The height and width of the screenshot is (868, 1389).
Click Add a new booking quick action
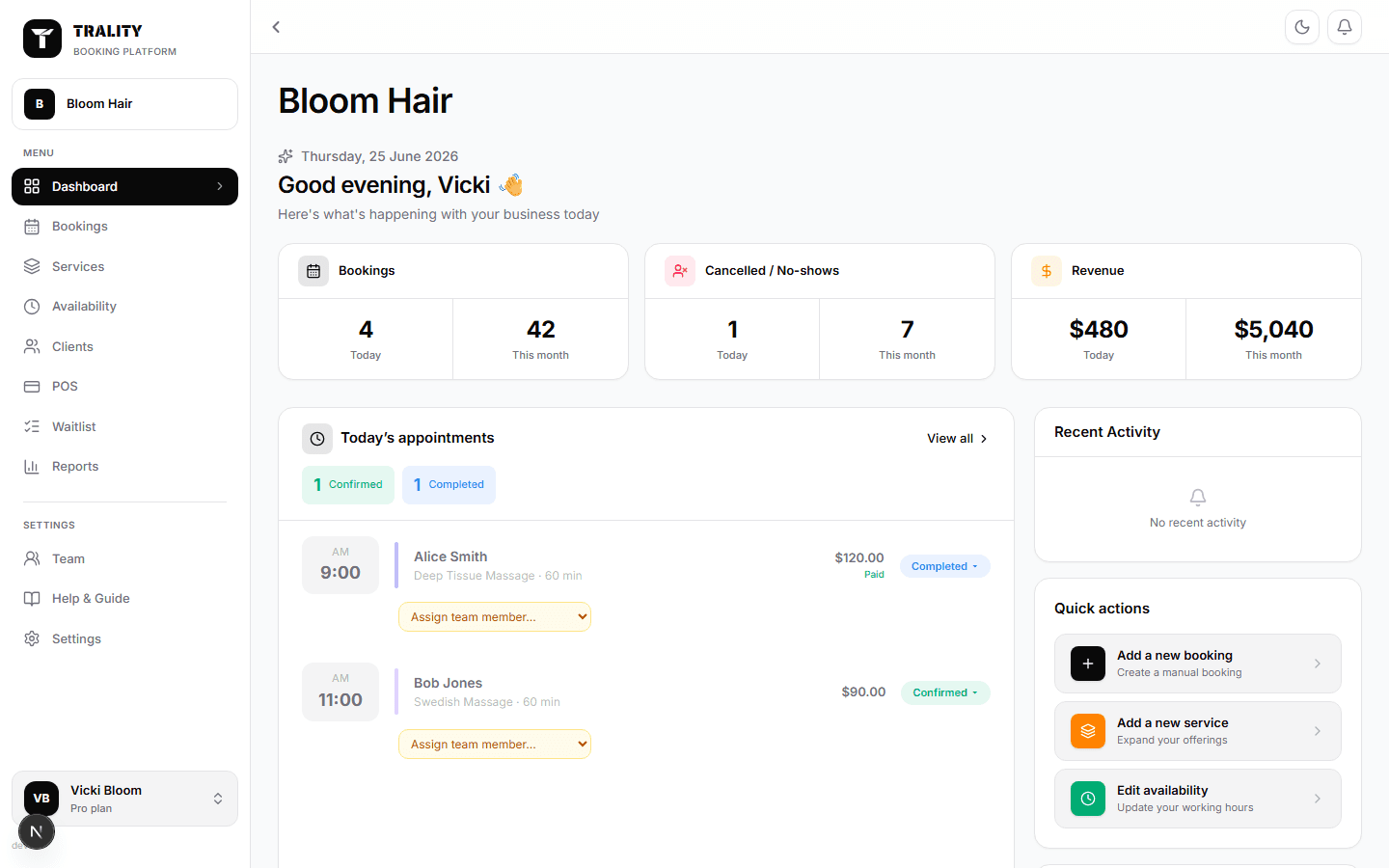1198,664
